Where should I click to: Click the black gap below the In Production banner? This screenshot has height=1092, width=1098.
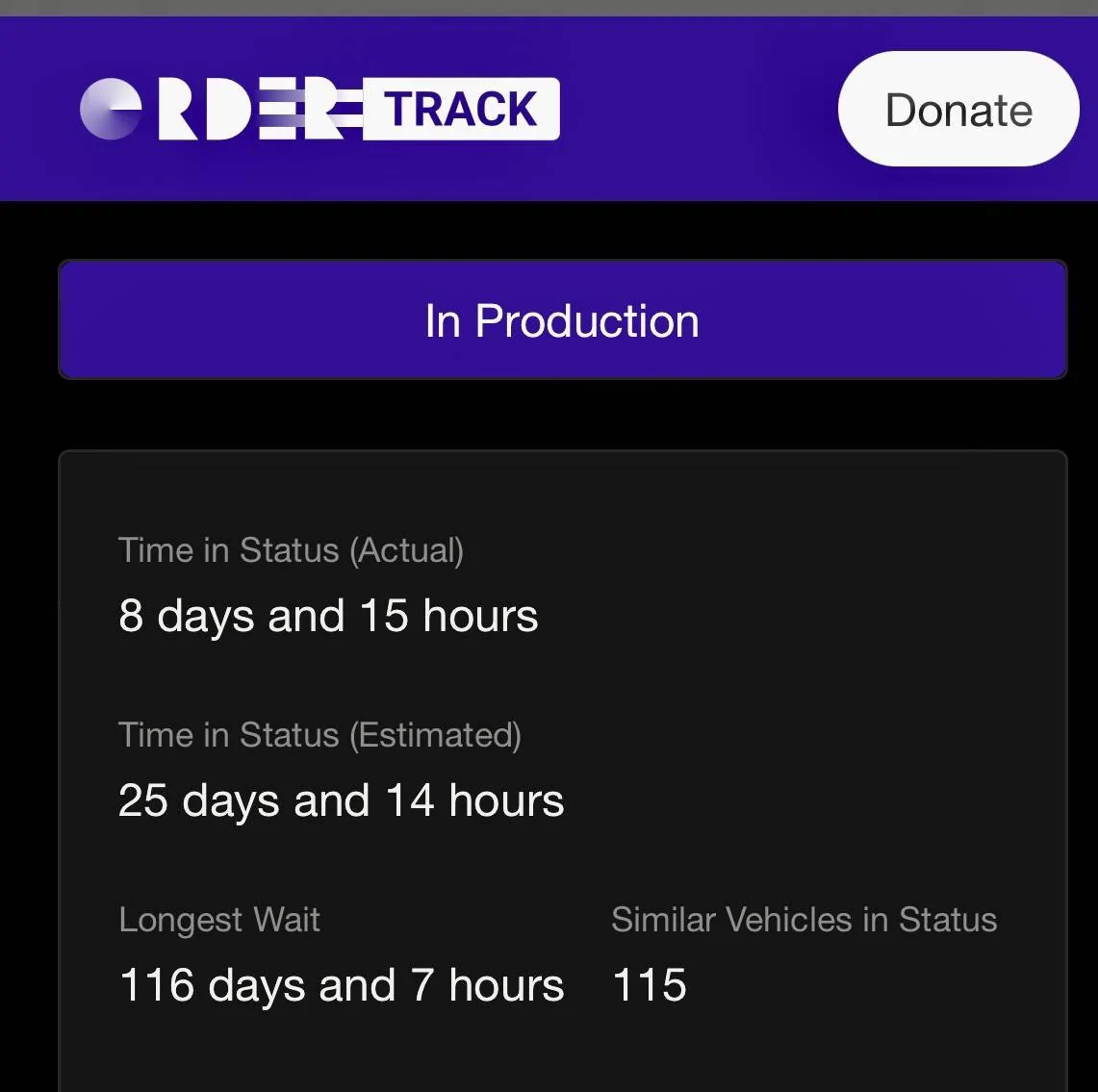coord(549,414)
